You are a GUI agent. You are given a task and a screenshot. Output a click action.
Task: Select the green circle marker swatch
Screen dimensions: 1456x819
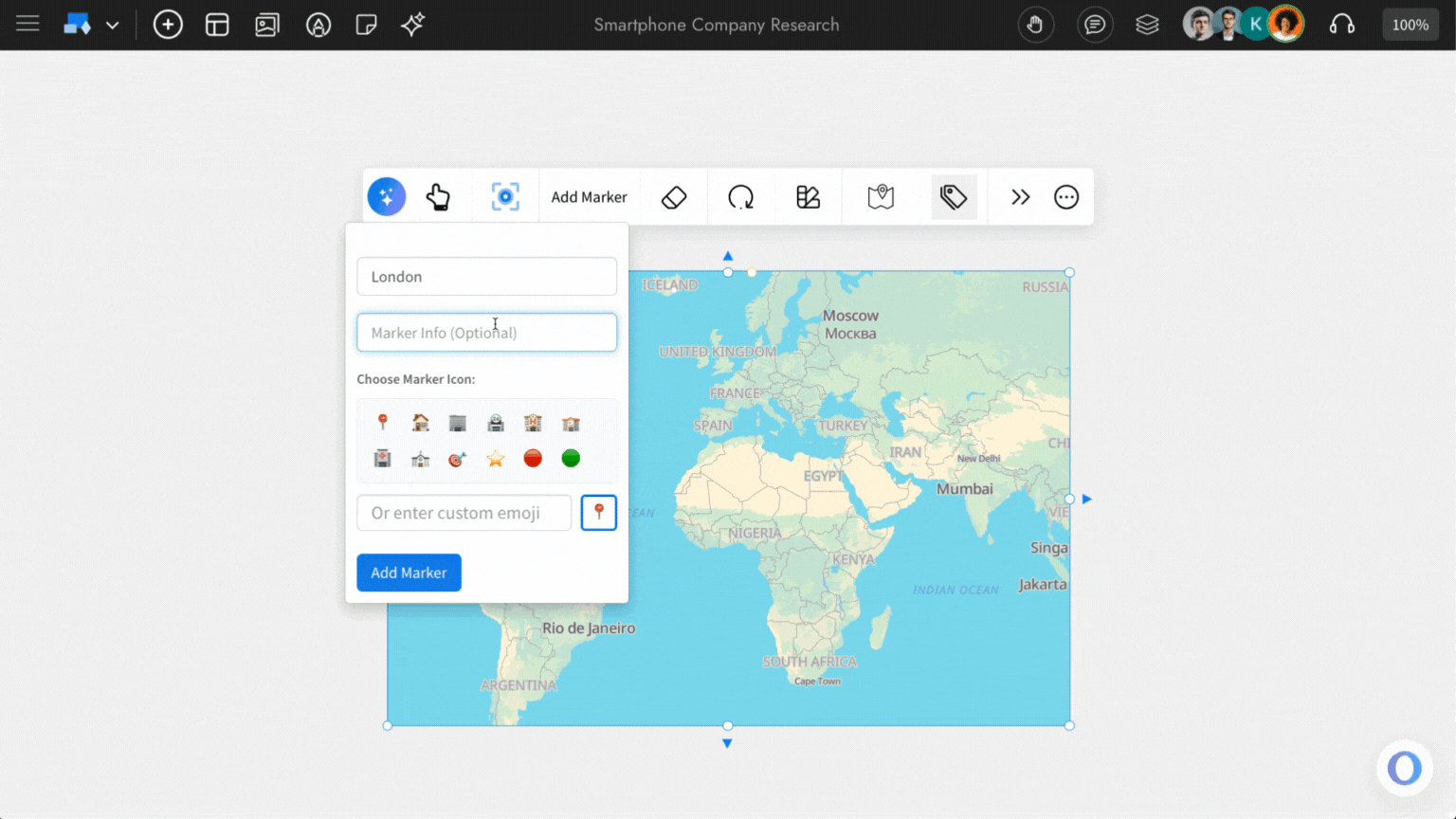(x=571, y=458)
